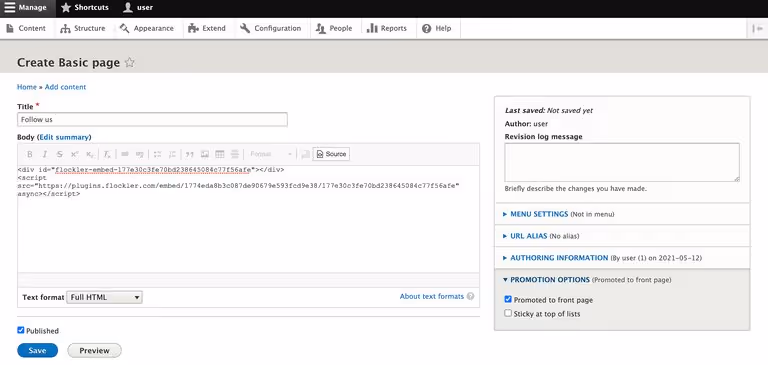
Task: Click the Preview button
Action: click(x=95, y=350)
